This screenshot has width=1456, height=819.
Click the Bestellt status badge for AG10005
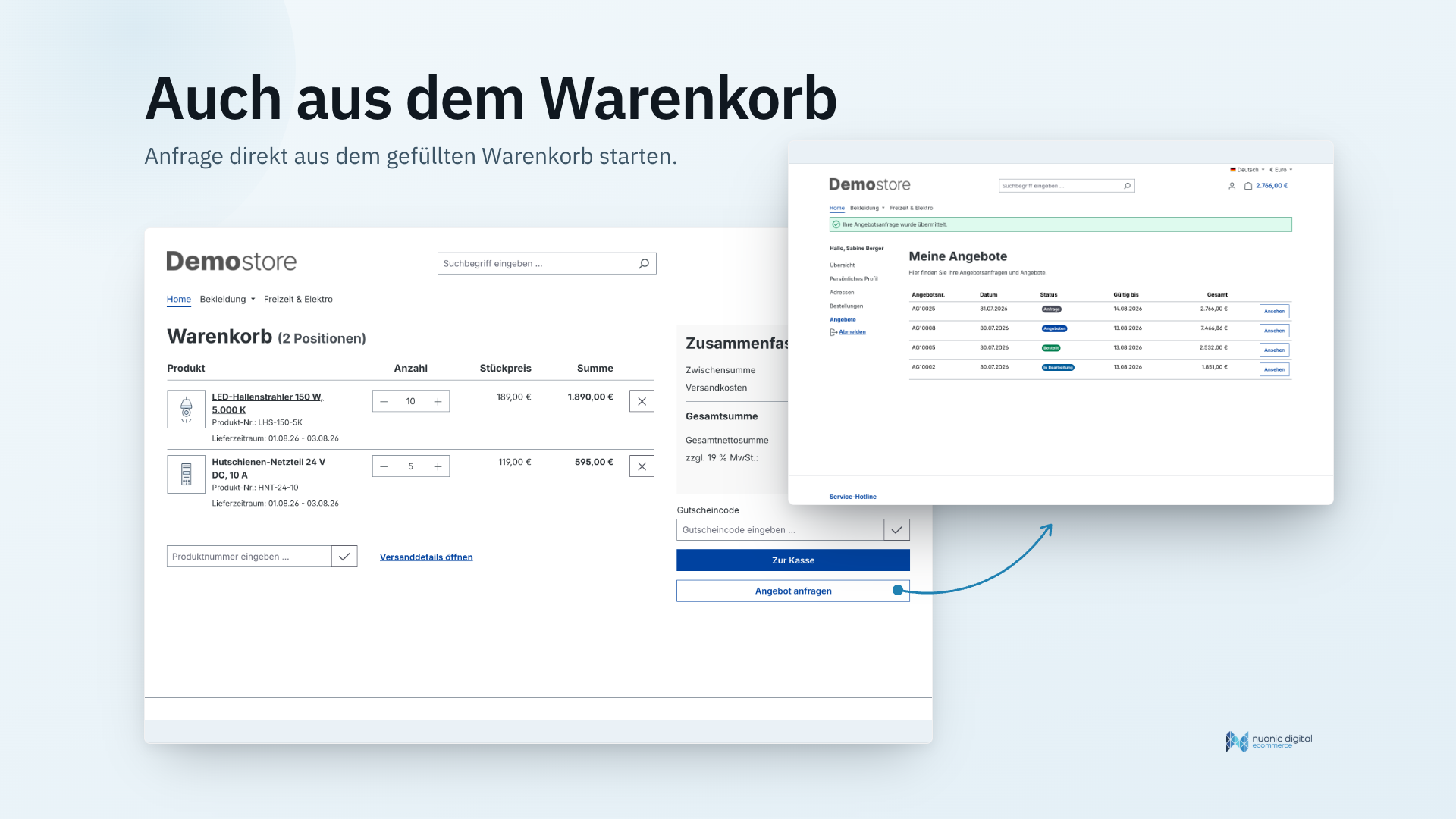tap(1051, 348)
